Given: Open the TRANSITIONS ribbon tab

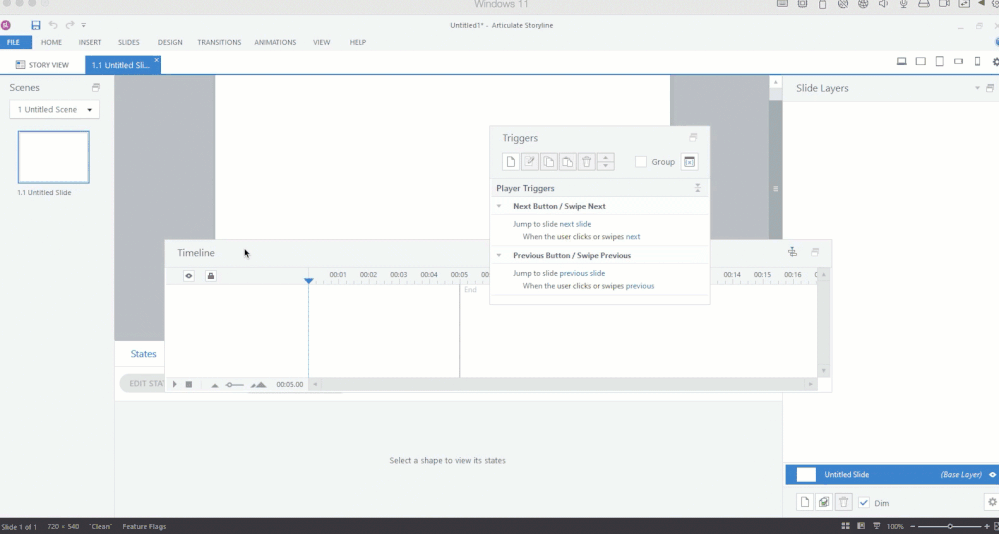Looking at the screenshot, I should click(219, 42).
